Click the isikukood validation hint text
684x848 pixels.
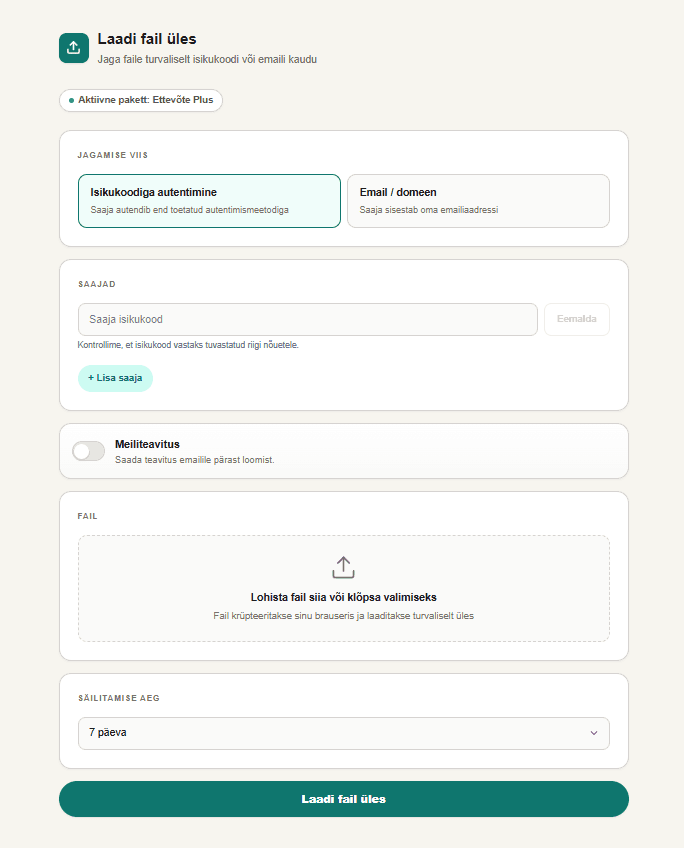pyautogui.click(x=188, y=345)
